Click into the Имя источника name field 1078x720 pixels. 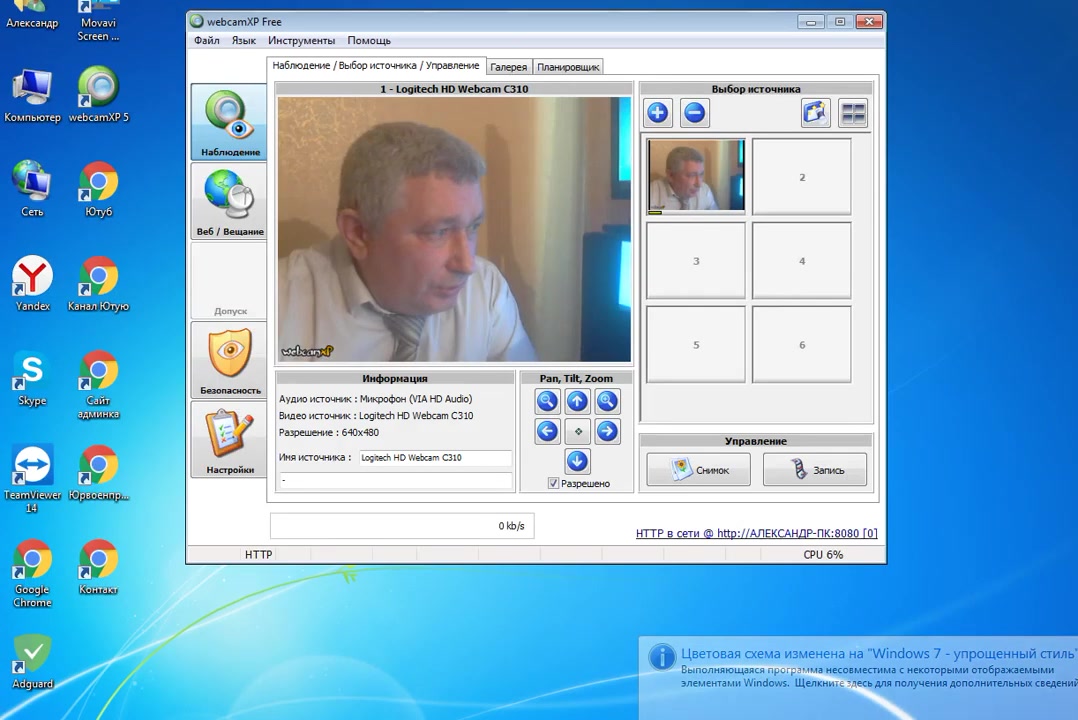[x=435, y=457]
